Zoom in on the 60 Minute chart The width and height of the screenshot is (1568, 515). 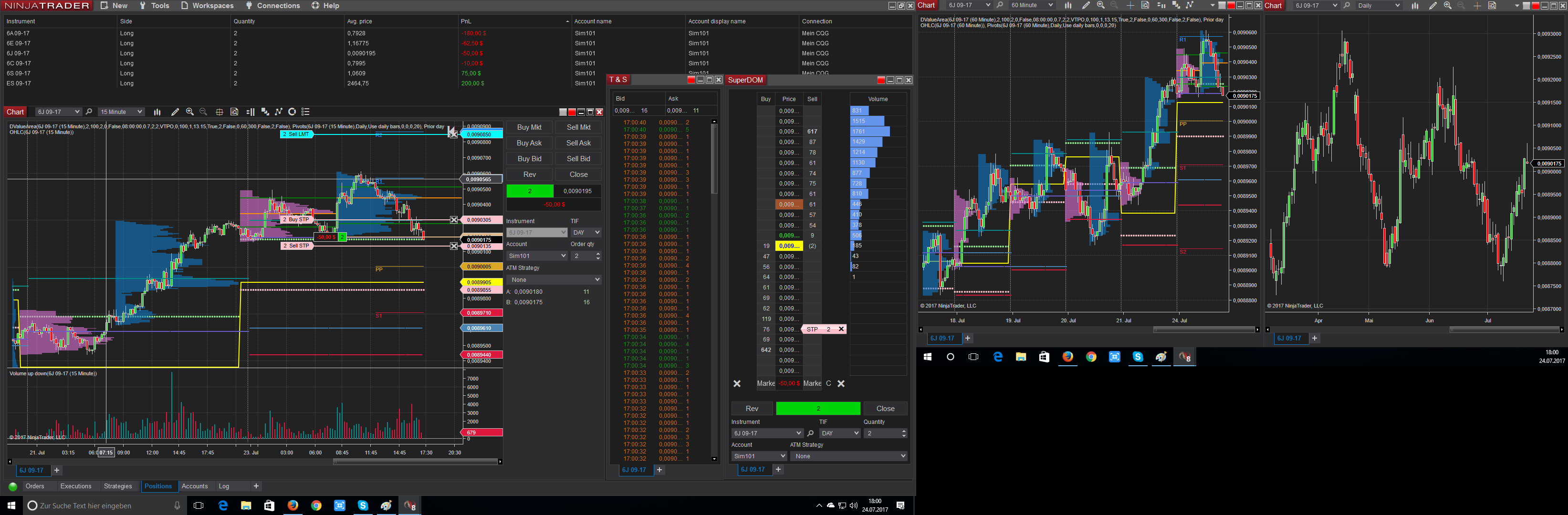1100,5
